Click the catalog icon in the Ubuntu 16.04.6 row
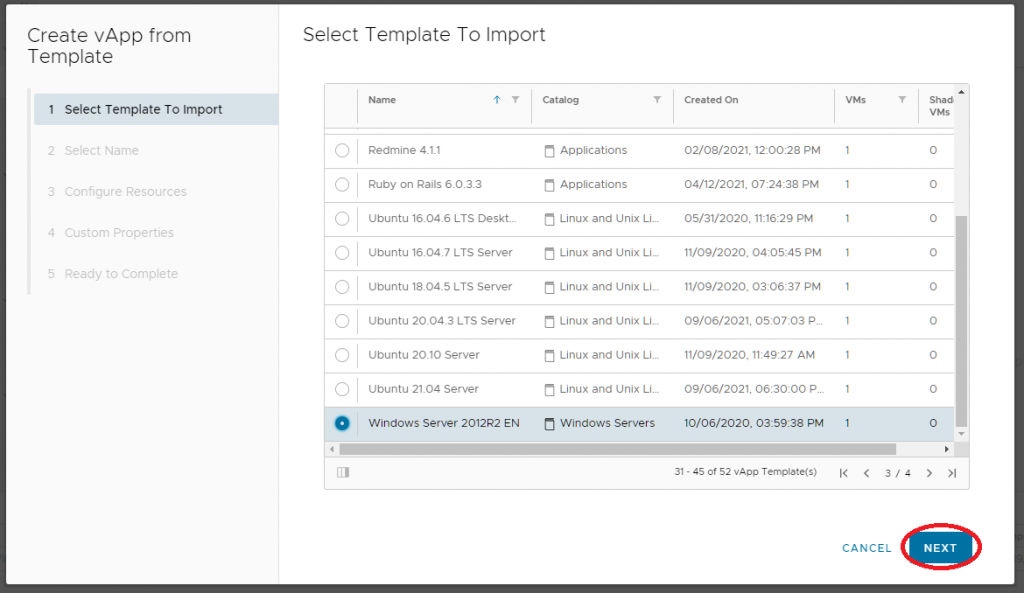 coord(549,219)
